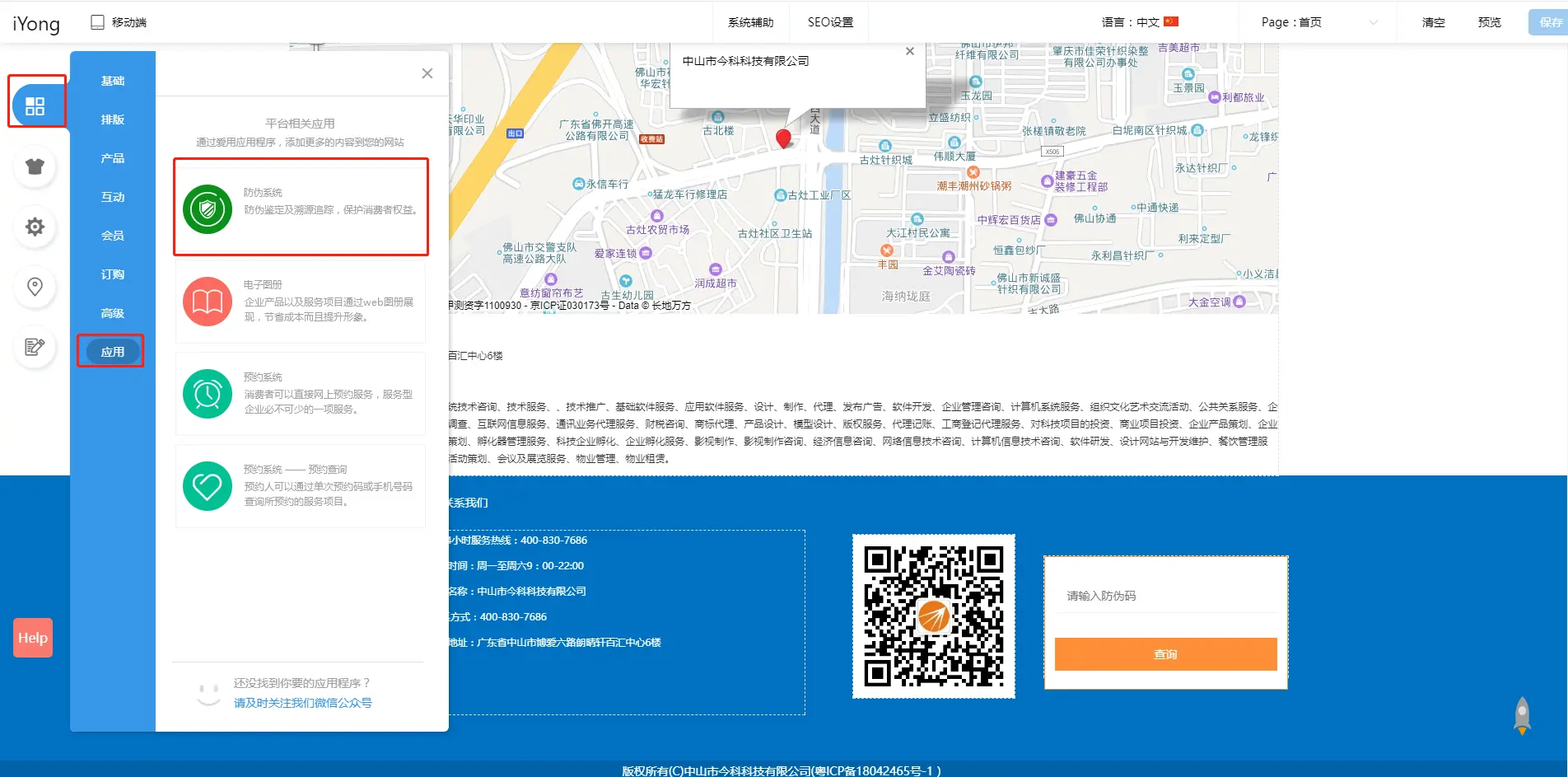Select the red e-album book icon
1568x777 pixels.
(x=208, y=302)
